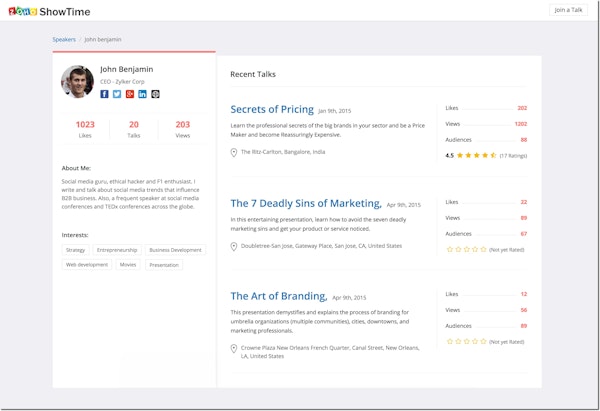
Task: Click the Google Plus icon
Action: click(130, 94)
